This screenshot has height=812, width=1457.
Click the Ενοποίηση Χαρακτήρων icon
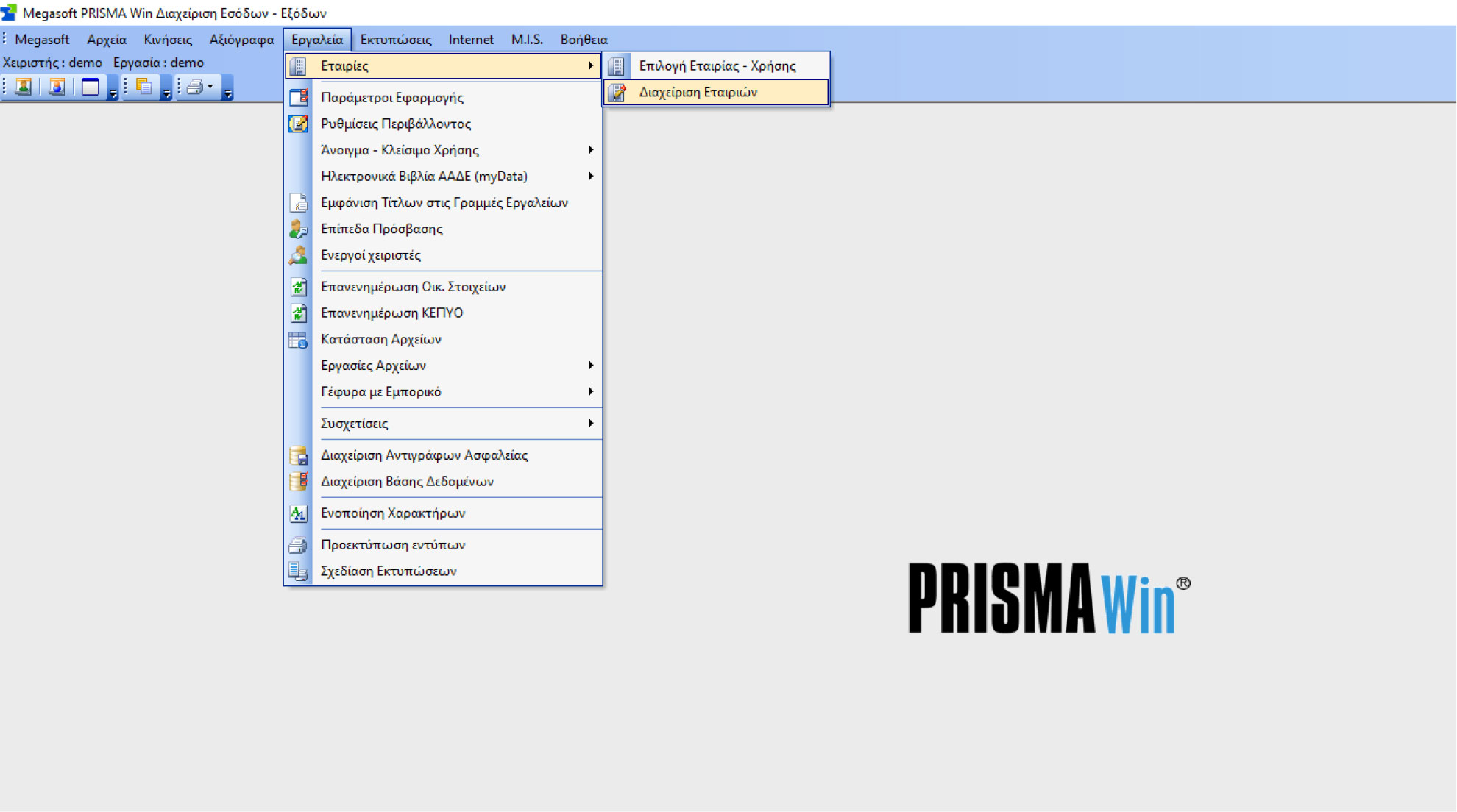[298, 513]
